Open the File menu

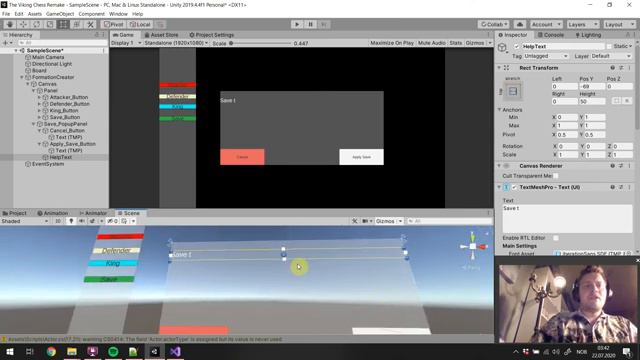click(6, 14)
